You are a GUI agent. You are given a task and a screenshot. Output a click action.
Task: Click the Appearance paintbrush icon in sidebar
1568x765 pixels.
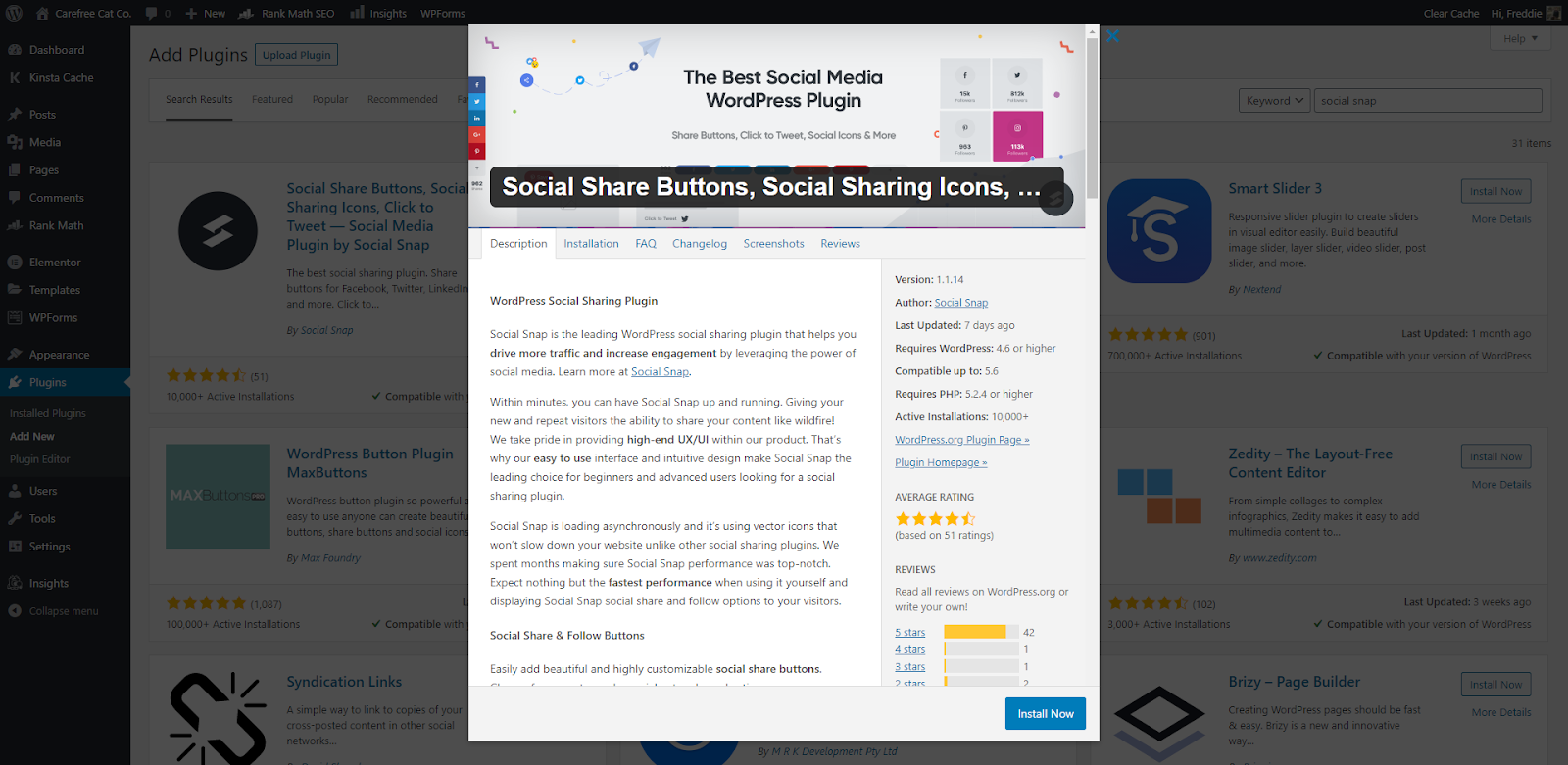(15, 355)
